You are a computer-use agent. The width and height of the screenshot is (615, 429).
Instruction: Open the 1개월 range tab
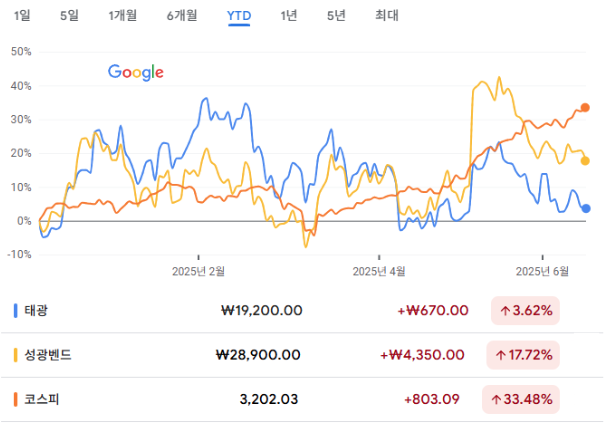pos(122,16)
